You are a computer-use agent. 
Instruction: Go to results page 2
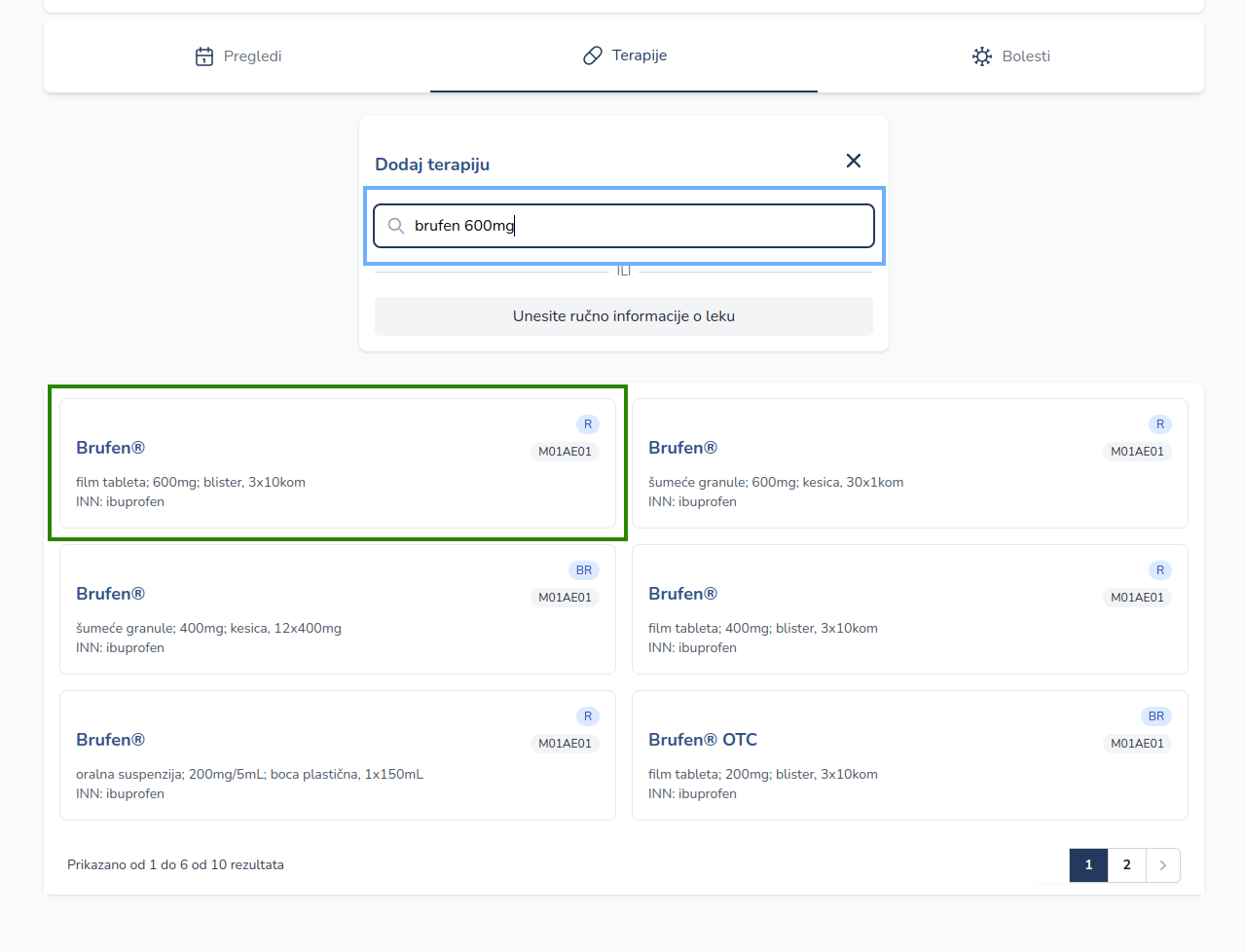coord(1127,865)
